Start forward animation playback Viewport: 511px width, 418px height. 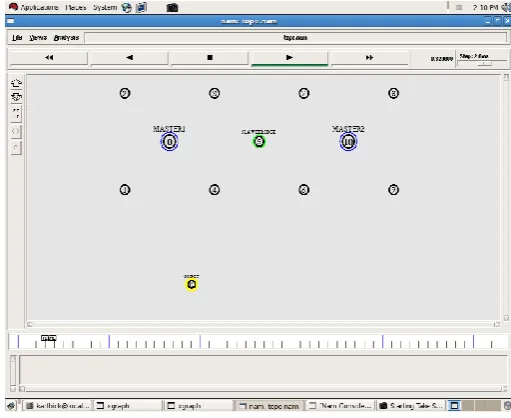coord(289,58)
